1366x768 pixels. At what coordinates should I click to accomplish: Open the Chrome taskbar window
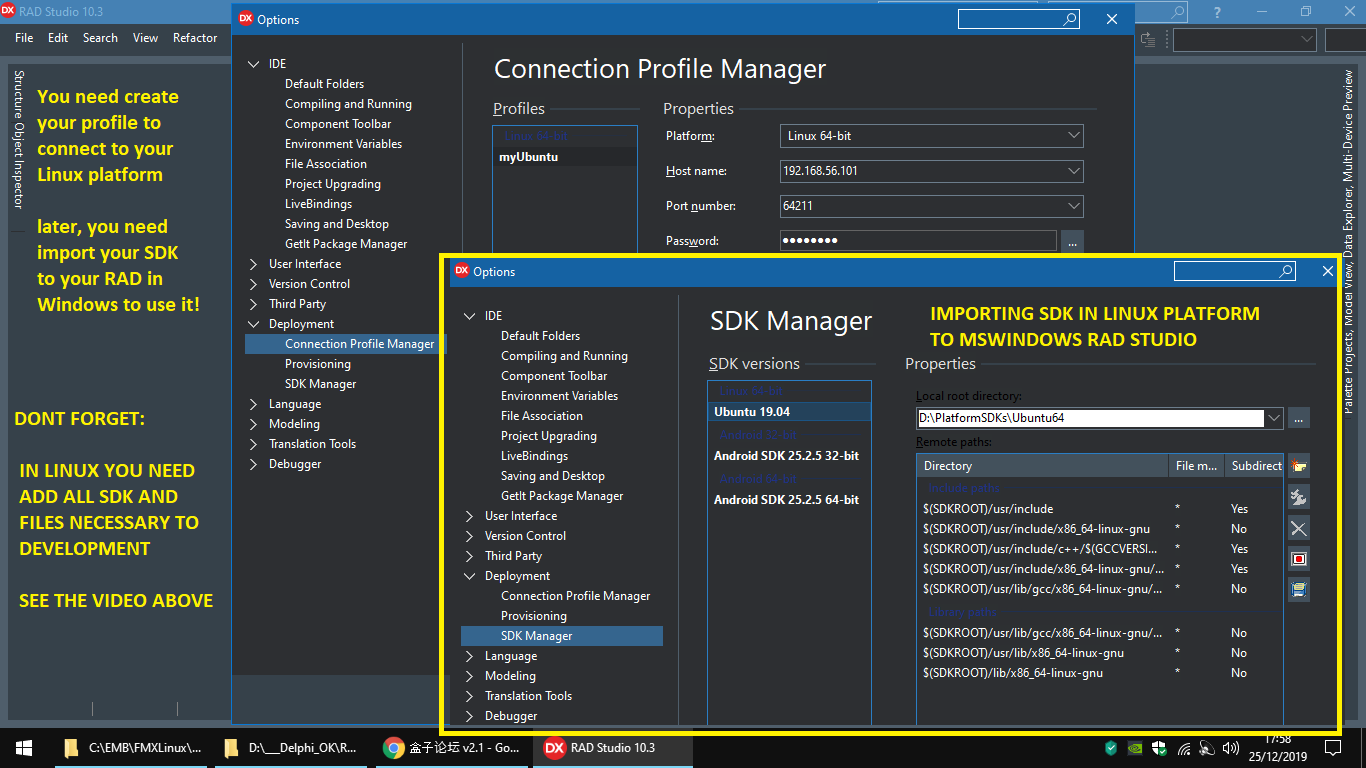[x=451, y=747]
